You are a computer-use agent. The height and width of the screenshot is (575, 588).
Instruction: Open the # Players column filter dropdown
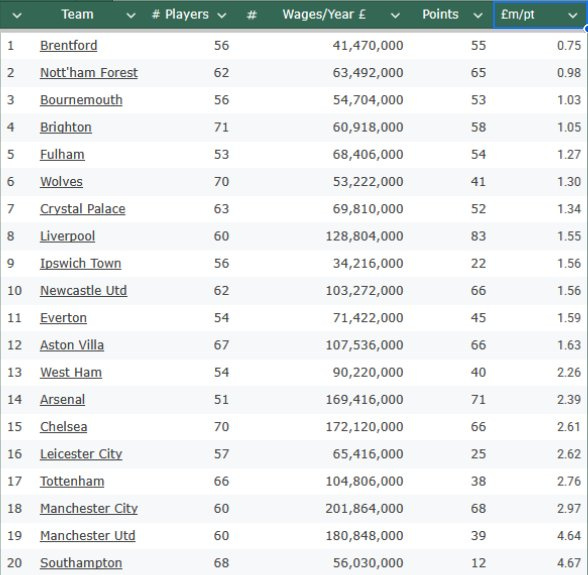click(222, 15)
